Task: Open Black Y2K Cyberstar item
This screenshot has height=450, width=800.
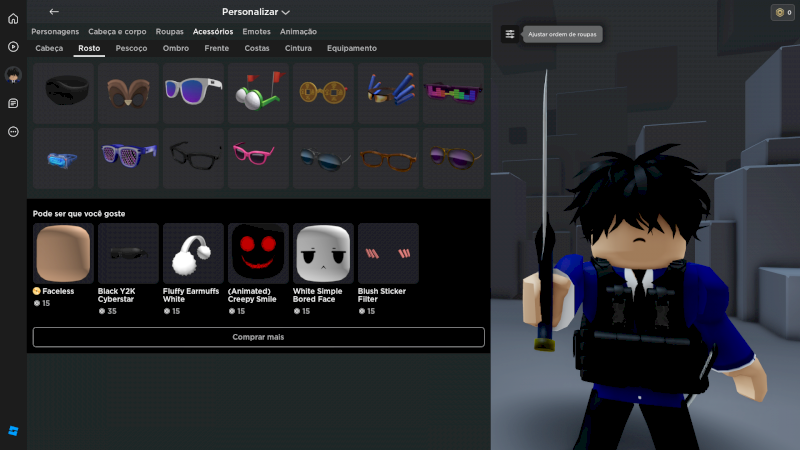Action: [129, 254]
